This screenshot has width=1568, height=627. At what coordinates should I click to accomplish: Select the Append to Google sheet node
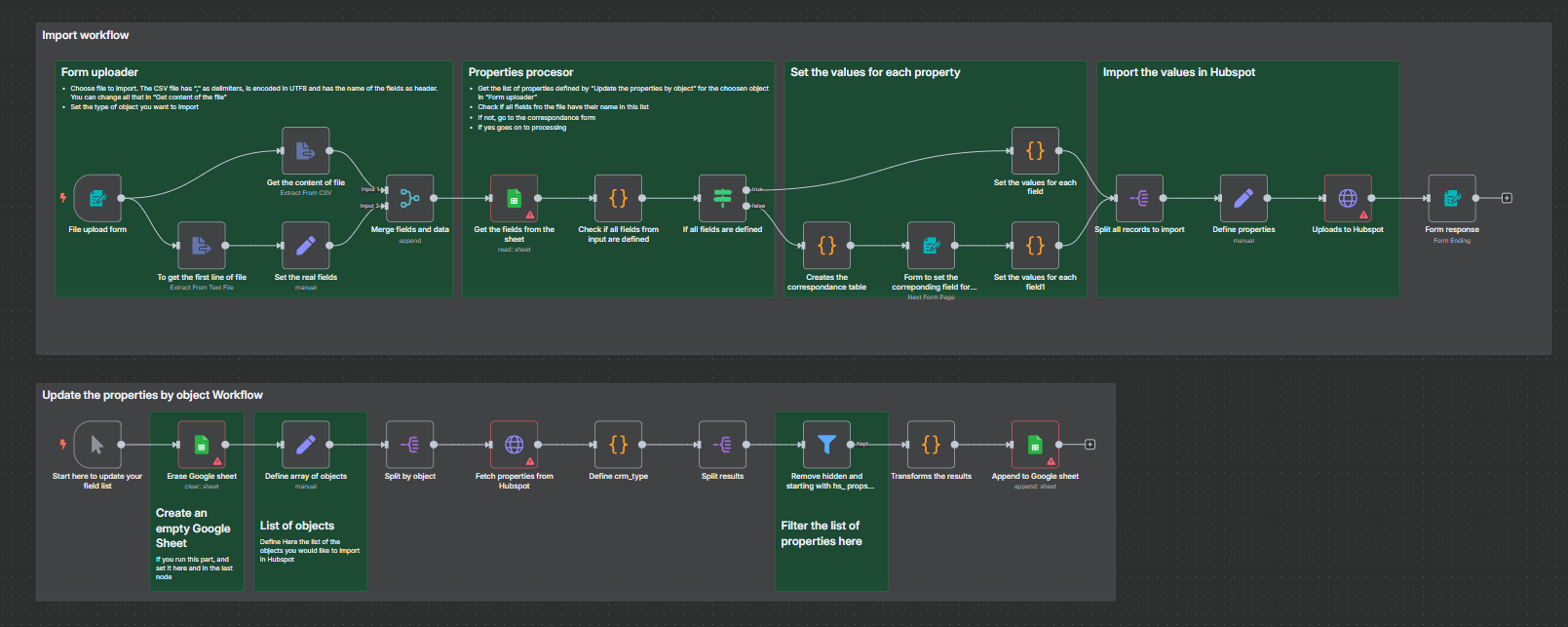1035,445
